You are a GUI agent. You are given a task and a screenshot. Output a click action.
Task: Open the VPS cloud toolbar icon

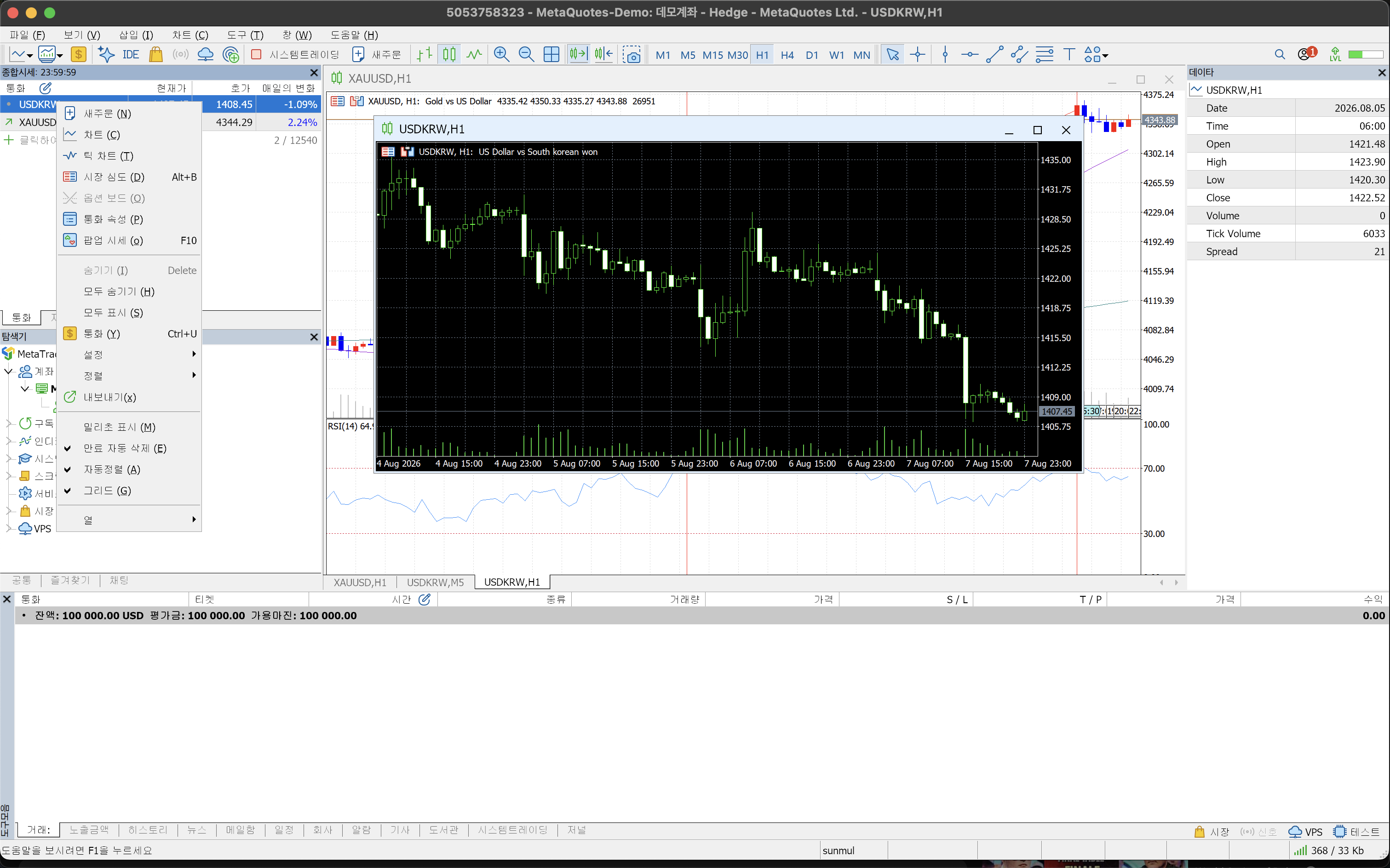(205, 55)
